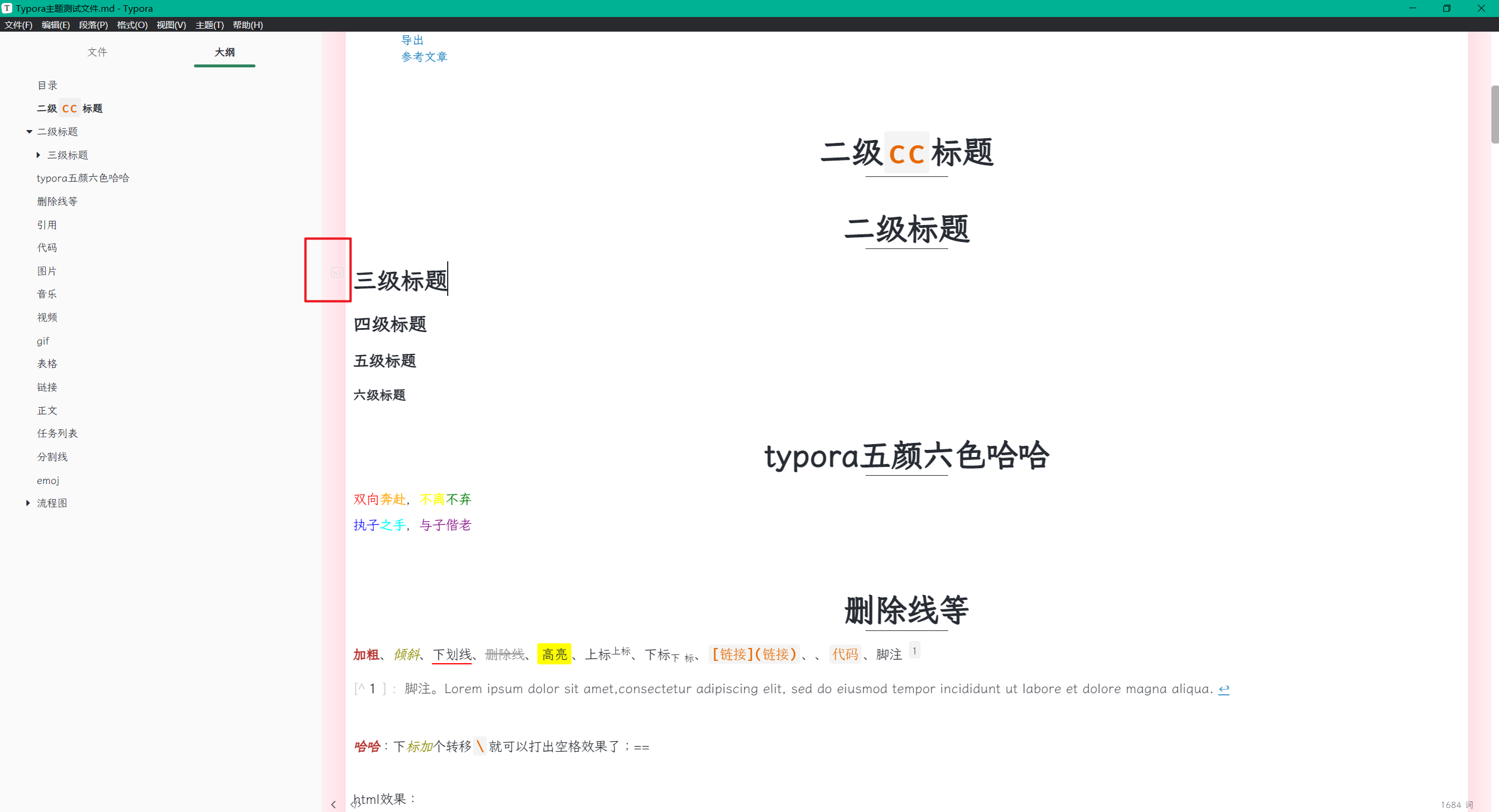Screen dimensions: 1499x812
Task: Place cursor in 三级标题 document heading
Action: 401,281
